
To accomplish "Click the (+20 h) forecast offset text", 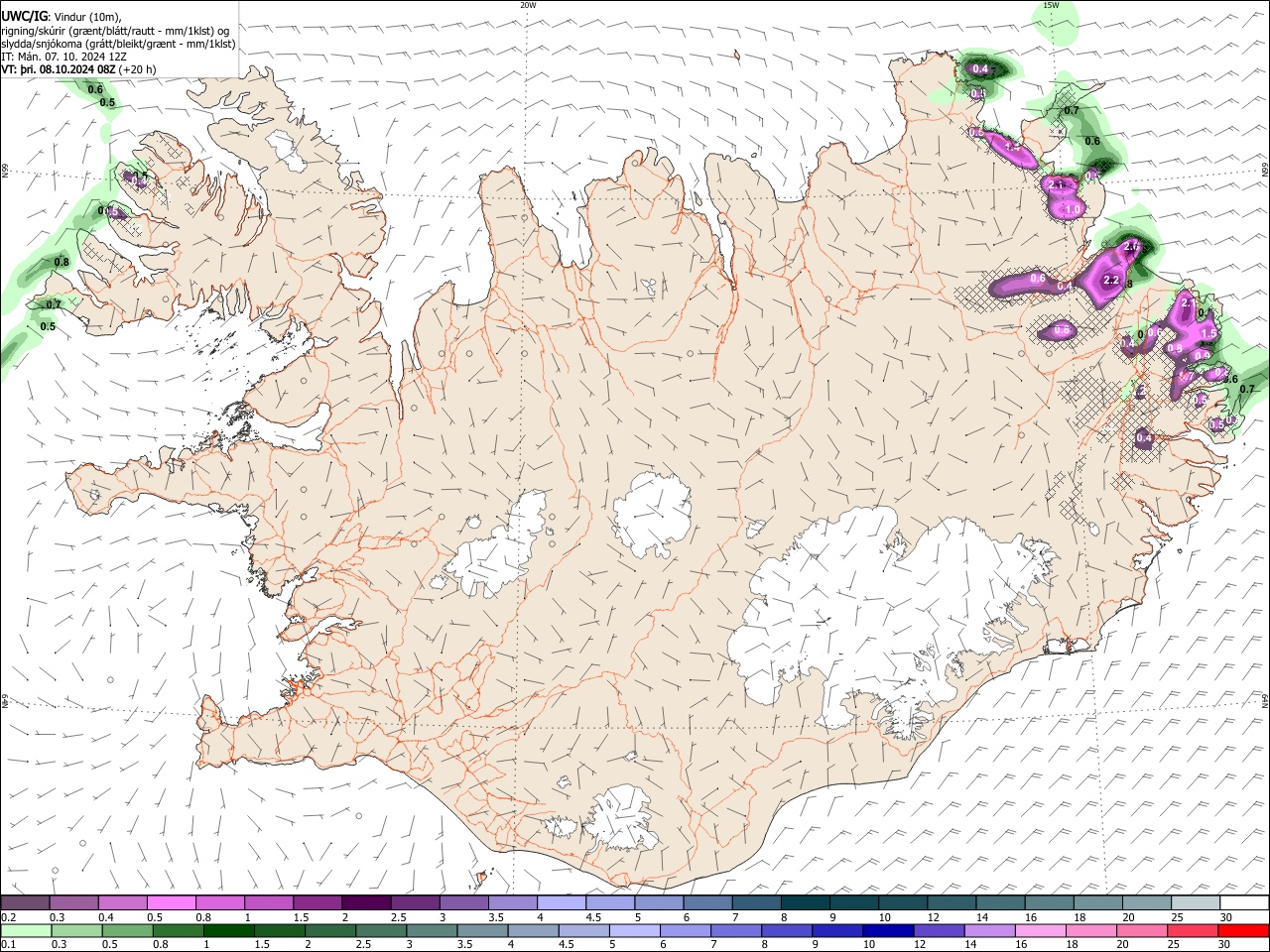I will pyautogui.click(x=138, y=70).
